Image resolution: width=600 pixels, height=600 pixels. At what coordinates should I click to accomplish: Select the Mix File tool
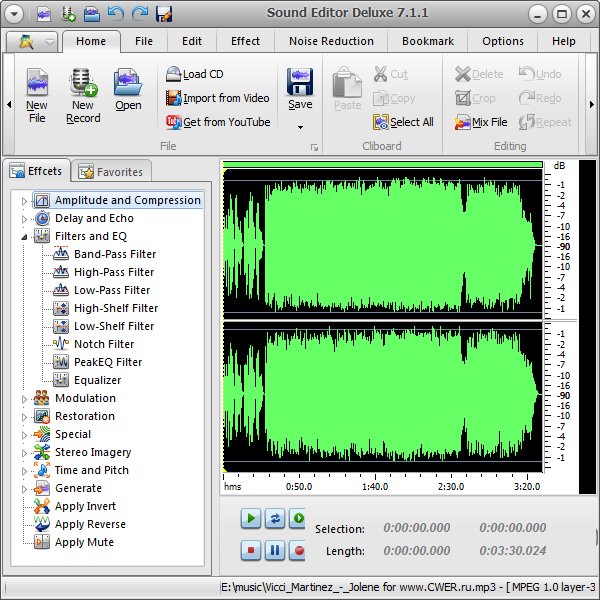462,122
